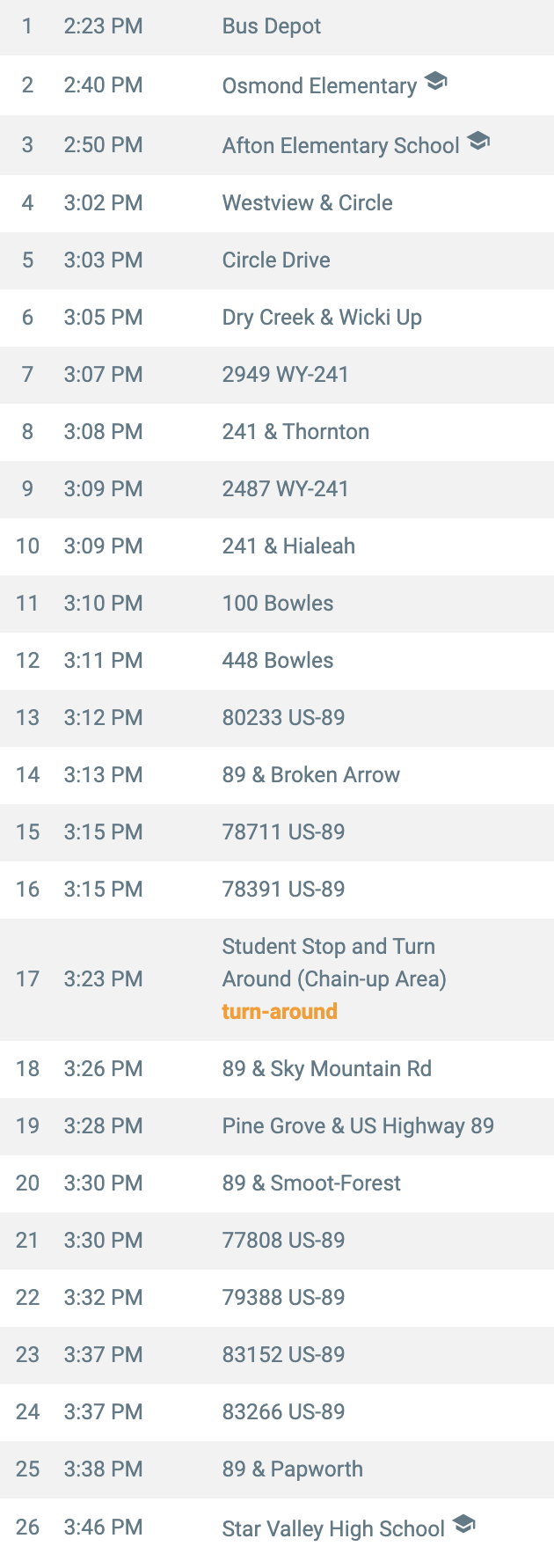Choose the 89 & Smoot-Forest stop
The image size is (554, 1568).
[277, 1183]
